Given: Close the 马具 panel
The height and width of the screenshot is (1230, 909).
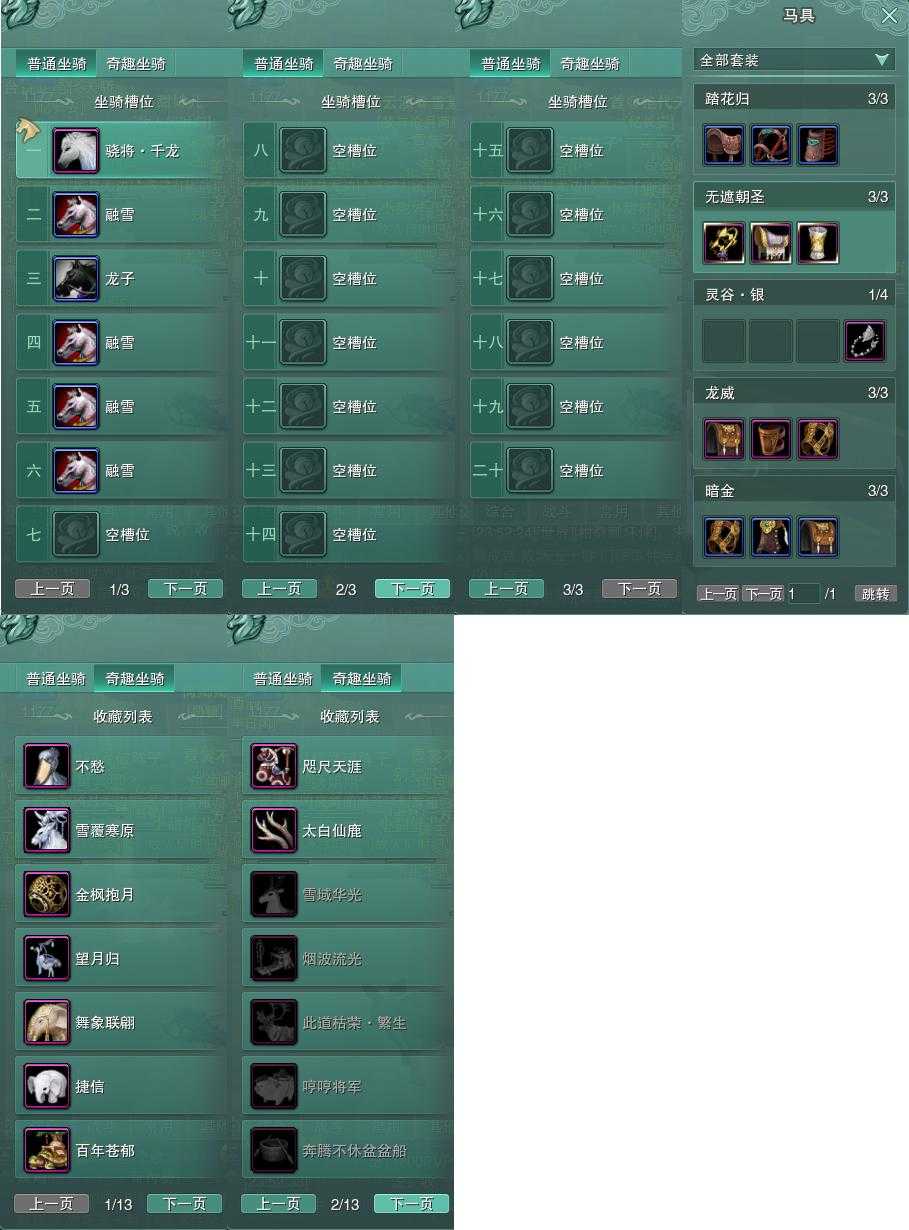Looking at the screenshot, I should (x=889, y=15).
